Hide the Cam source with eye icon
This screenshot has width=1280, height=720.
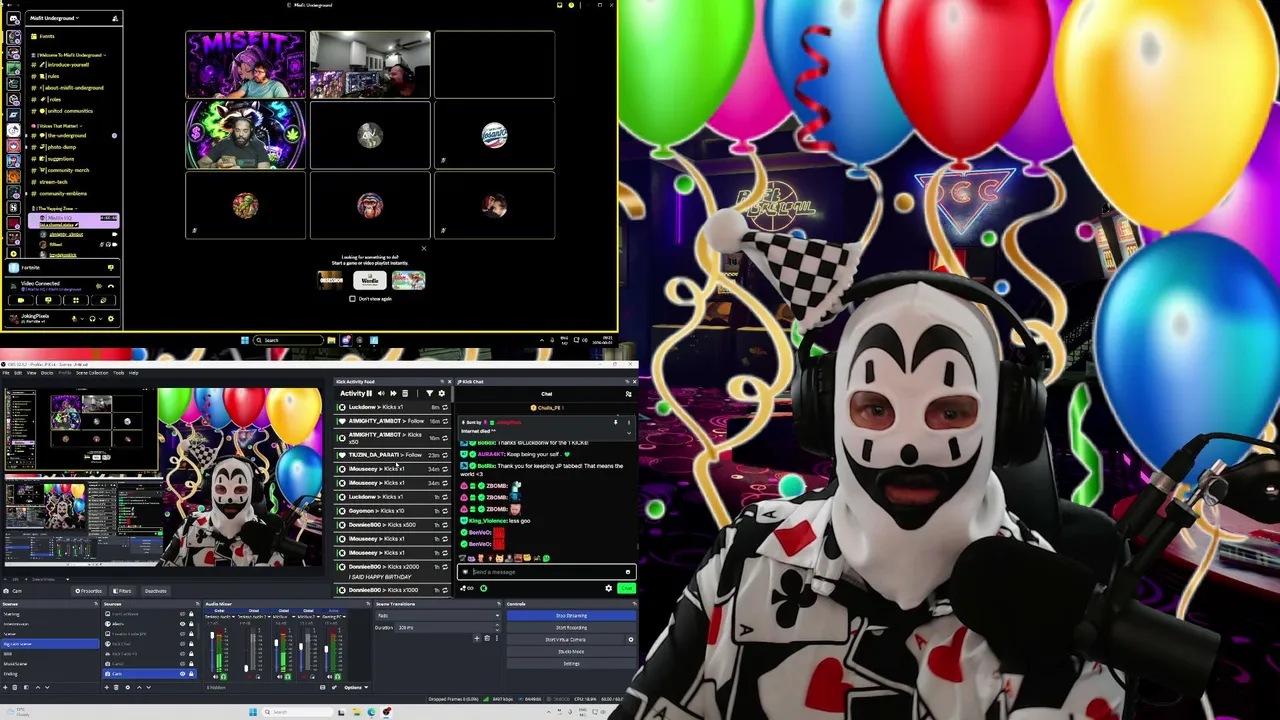[182, 674]
